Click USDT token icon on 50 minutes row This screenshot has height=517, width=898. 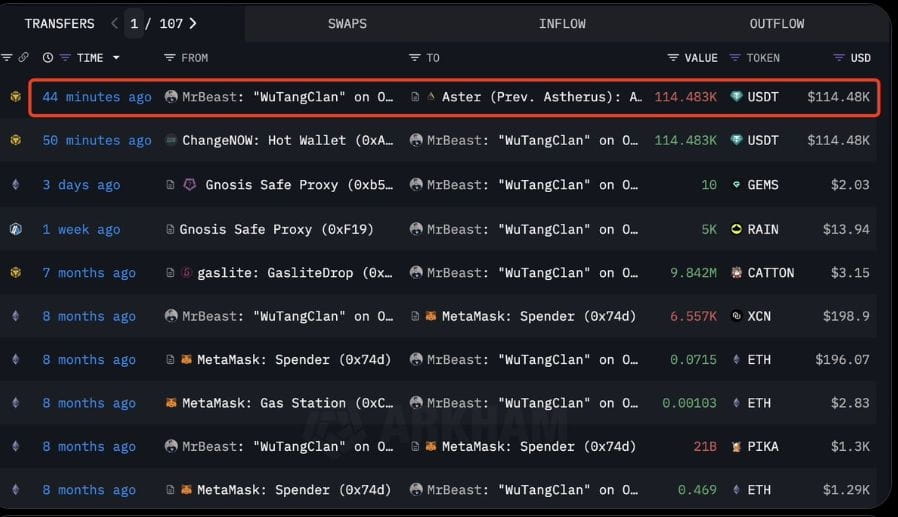point(736,140)
